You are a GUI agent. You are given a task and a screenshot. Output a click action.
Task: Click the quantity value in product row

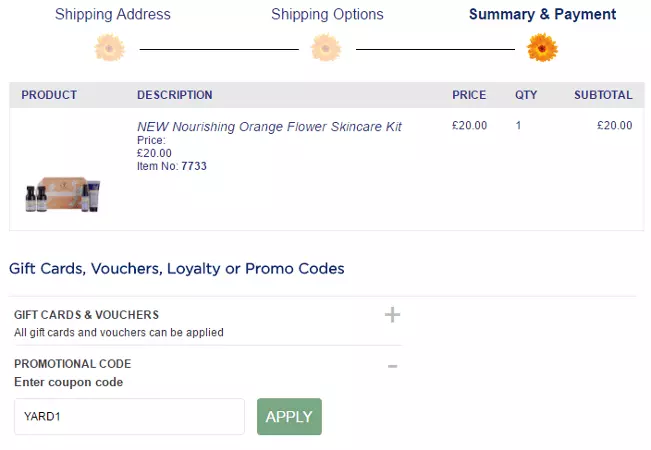pos(519,126)
